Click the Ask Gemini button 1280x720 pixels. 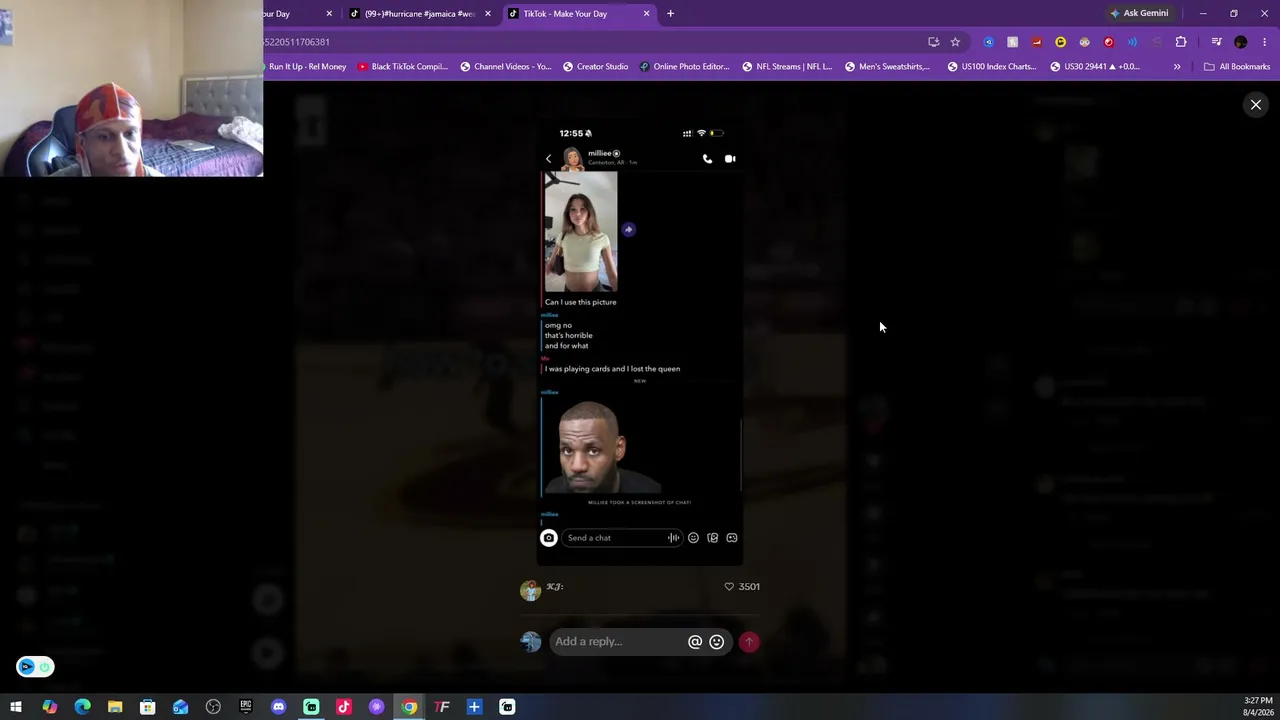(1139, 14)
